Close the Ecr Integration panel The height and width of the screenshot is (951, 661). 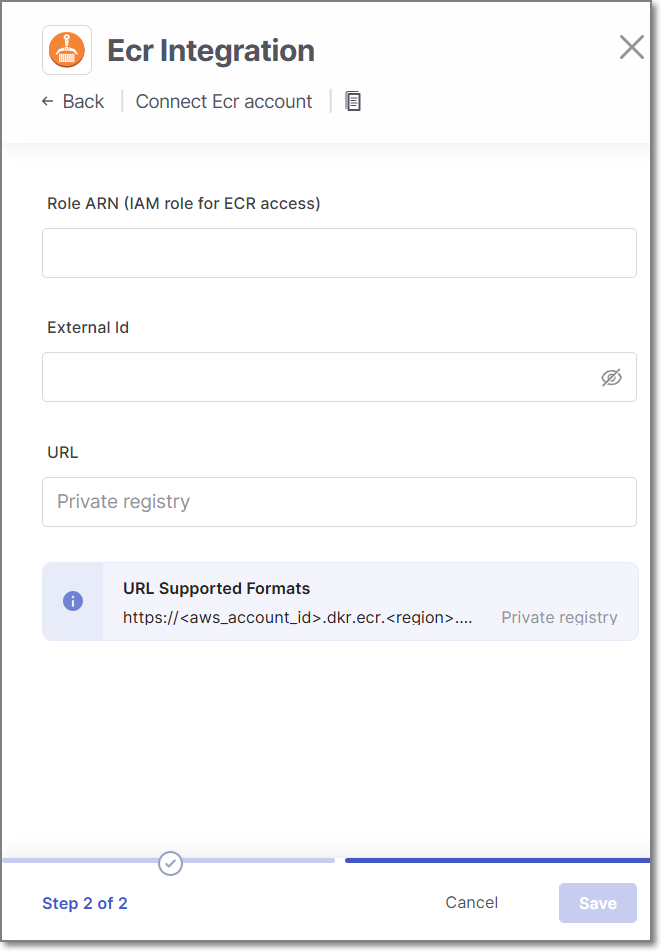631,47
